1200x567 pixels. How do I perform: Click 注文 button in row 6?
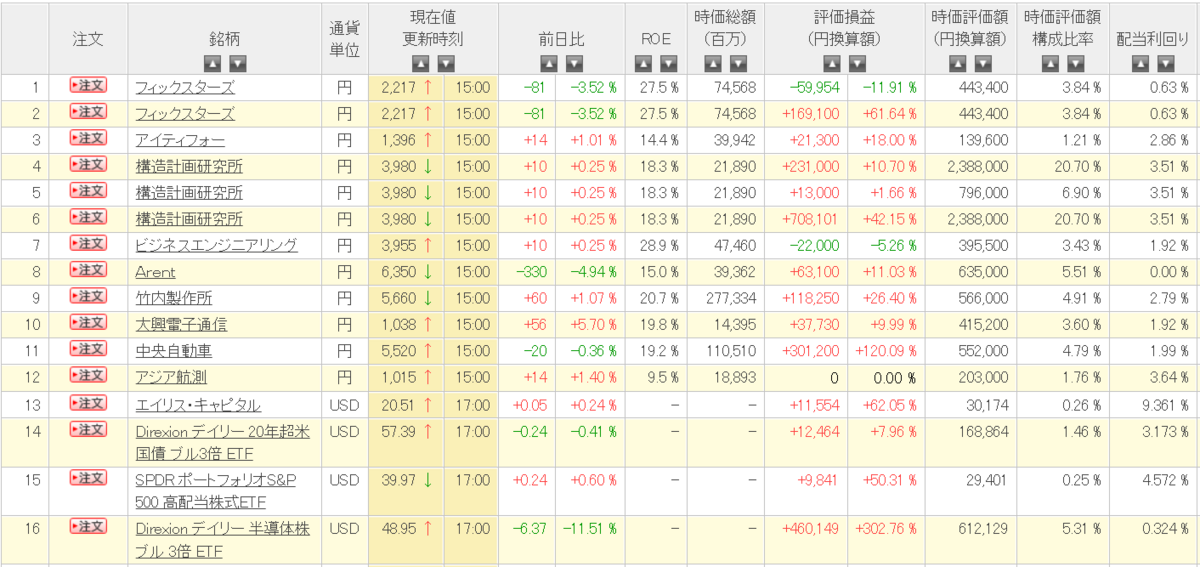pos(88,217)
